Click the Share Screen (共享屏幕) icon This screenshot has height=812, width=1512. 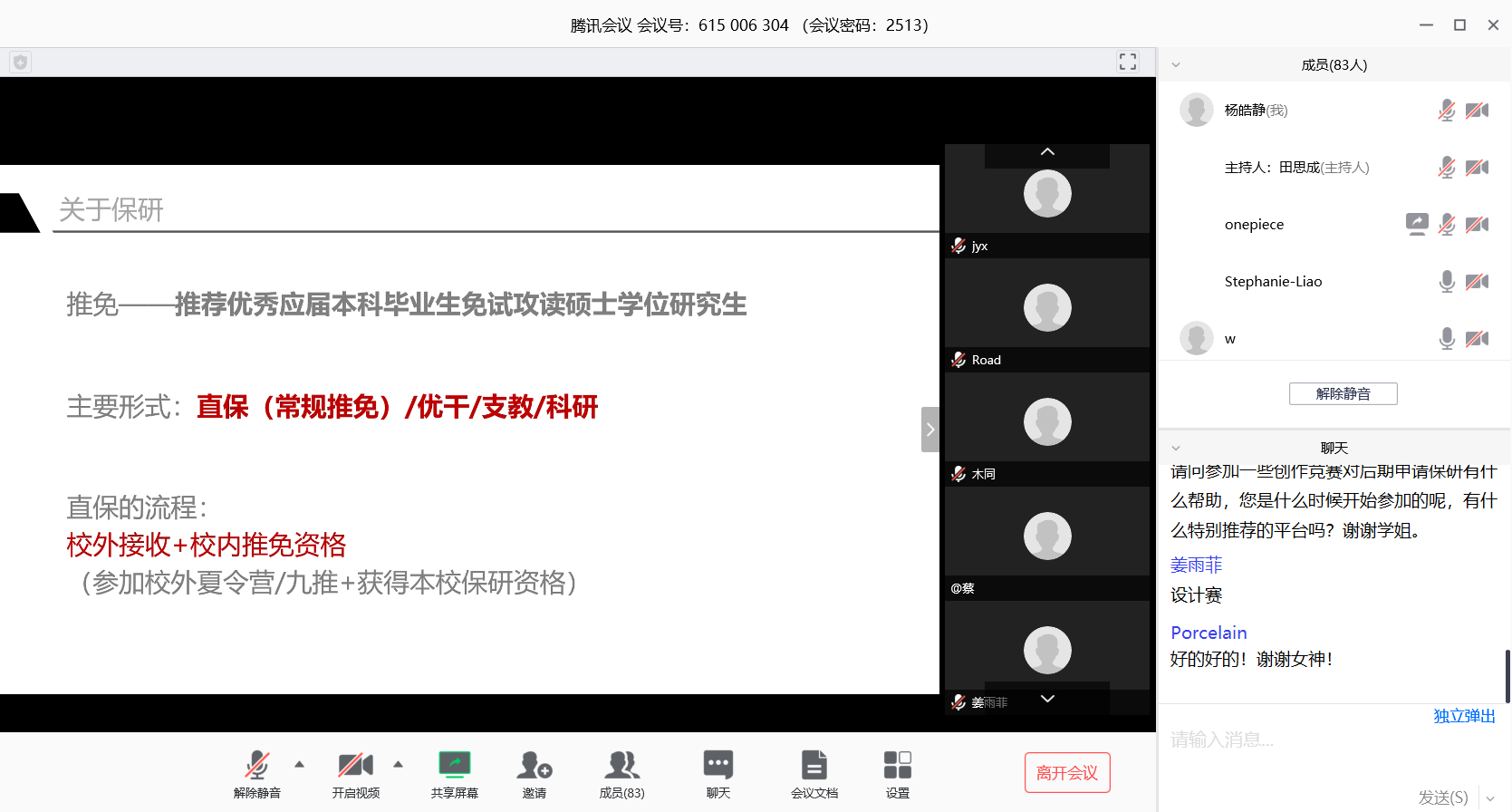click(454, 766)
